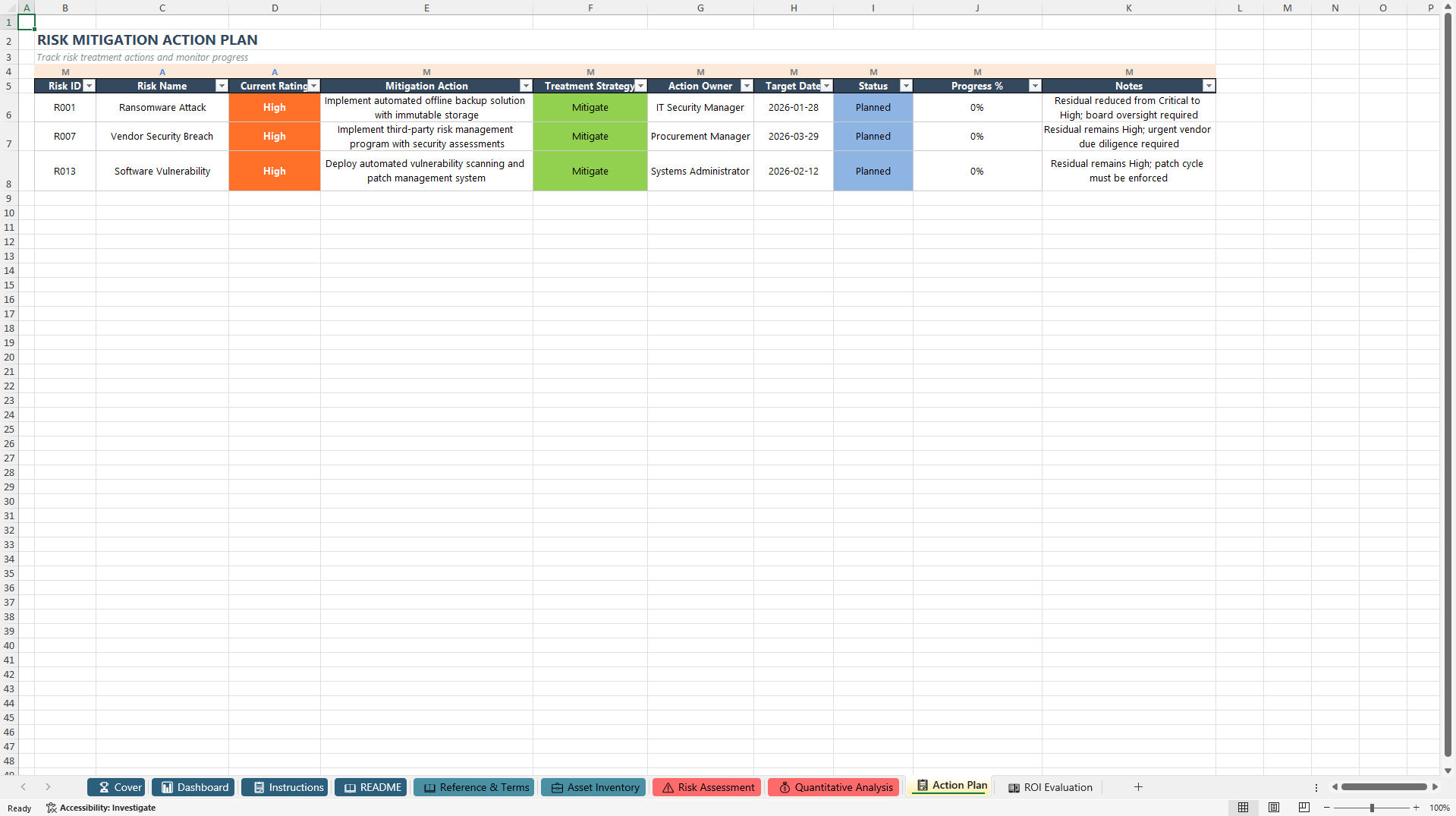
Task: Click the Planned status for Software Vulnerability
Action: [x=873, y=172]
